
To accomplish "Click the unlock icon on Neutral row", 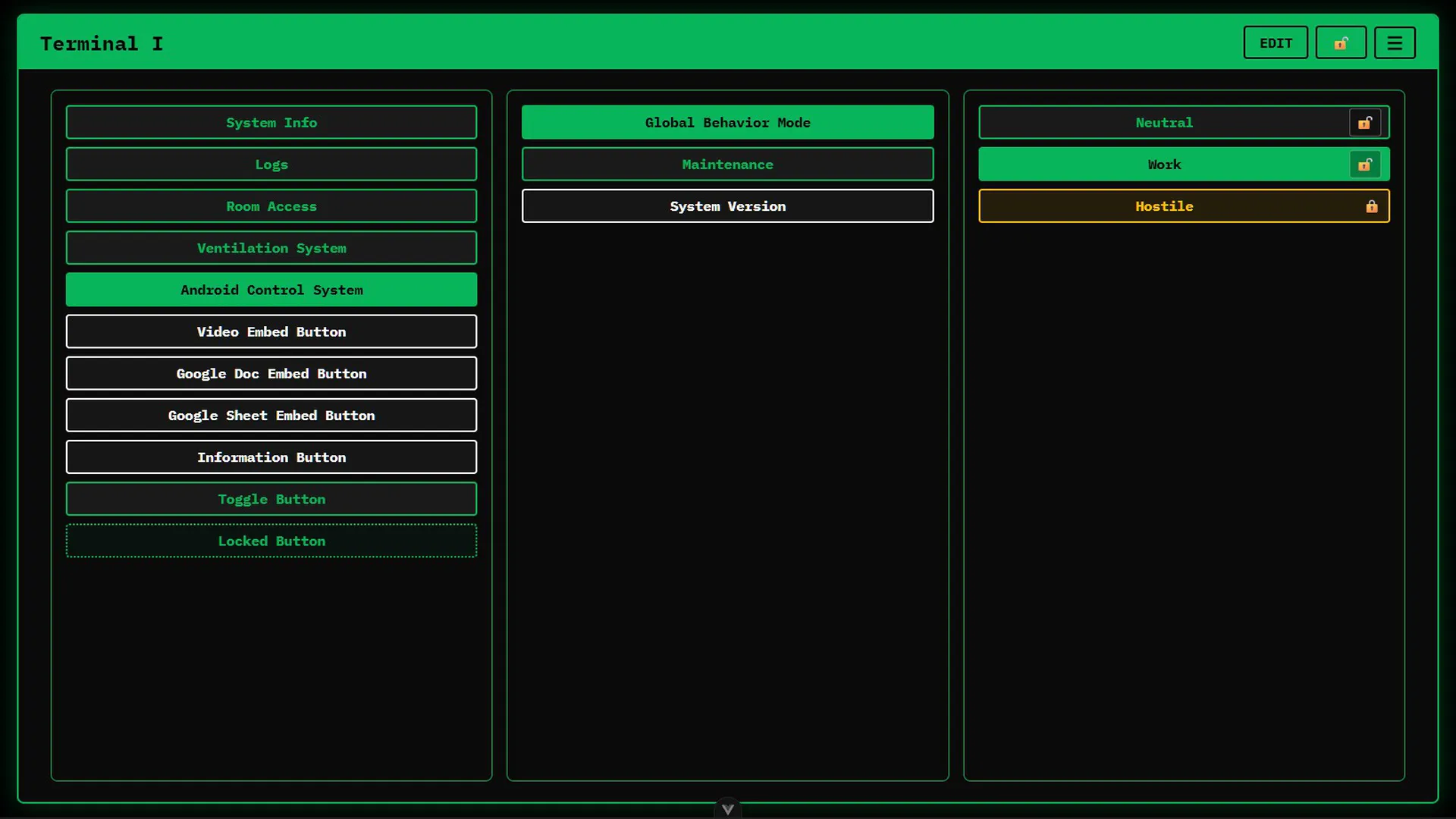I will pyautogui.click(x=1365, y=123).
